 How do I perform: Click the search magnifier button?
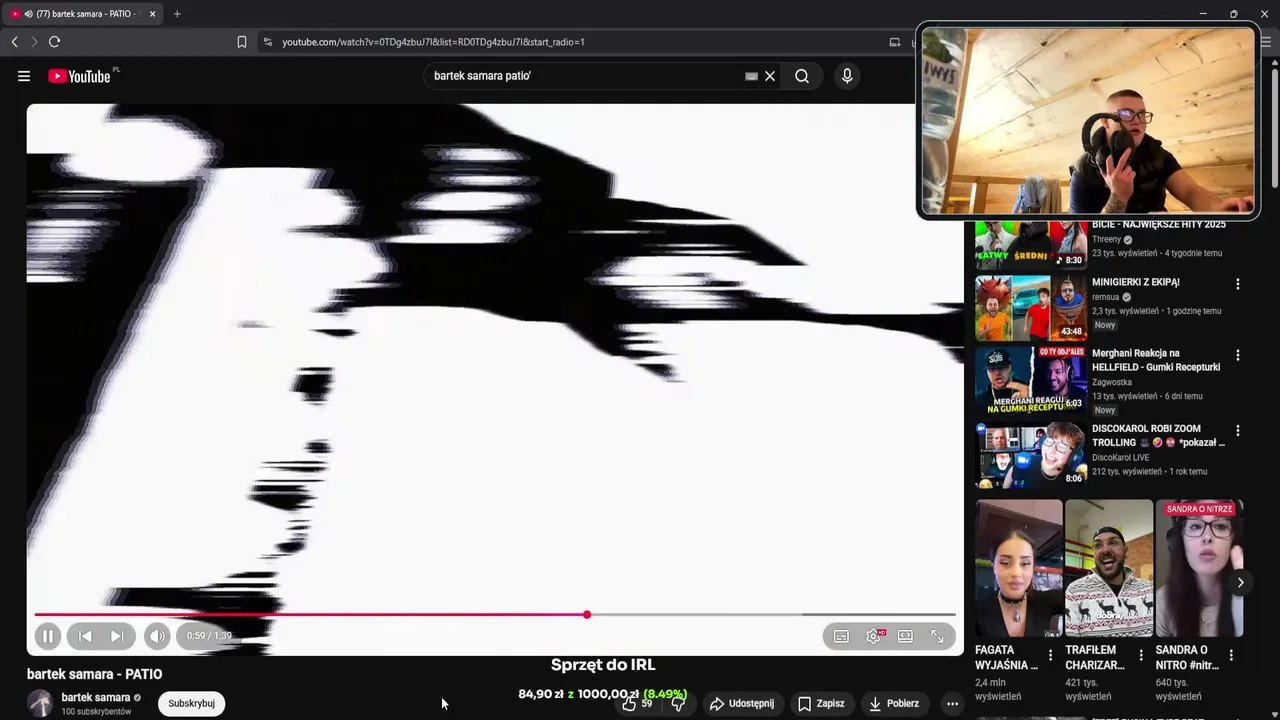tap(802, 76)
